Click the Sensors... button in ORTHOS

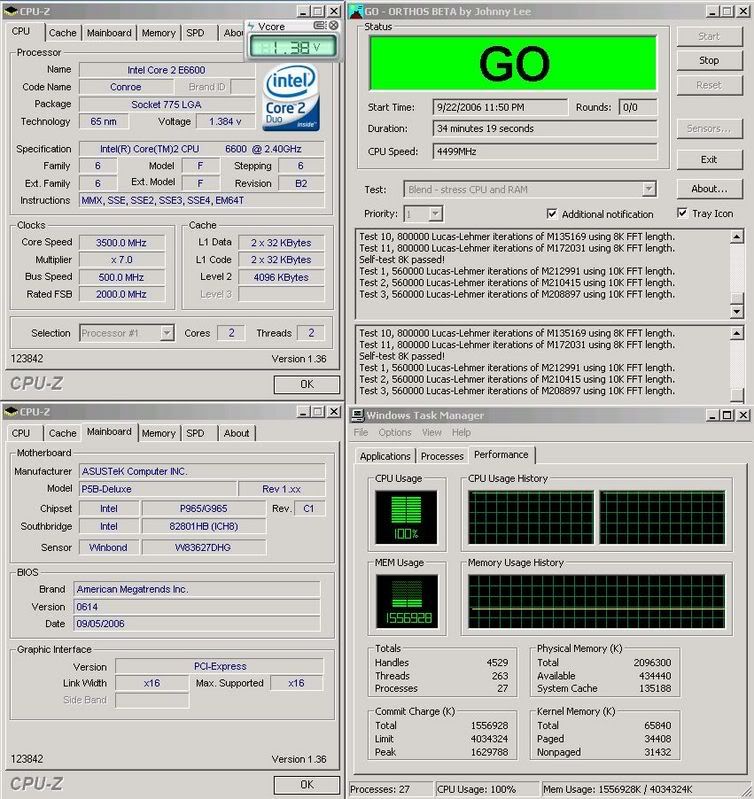pyautogui.click(x=709, y=128)
